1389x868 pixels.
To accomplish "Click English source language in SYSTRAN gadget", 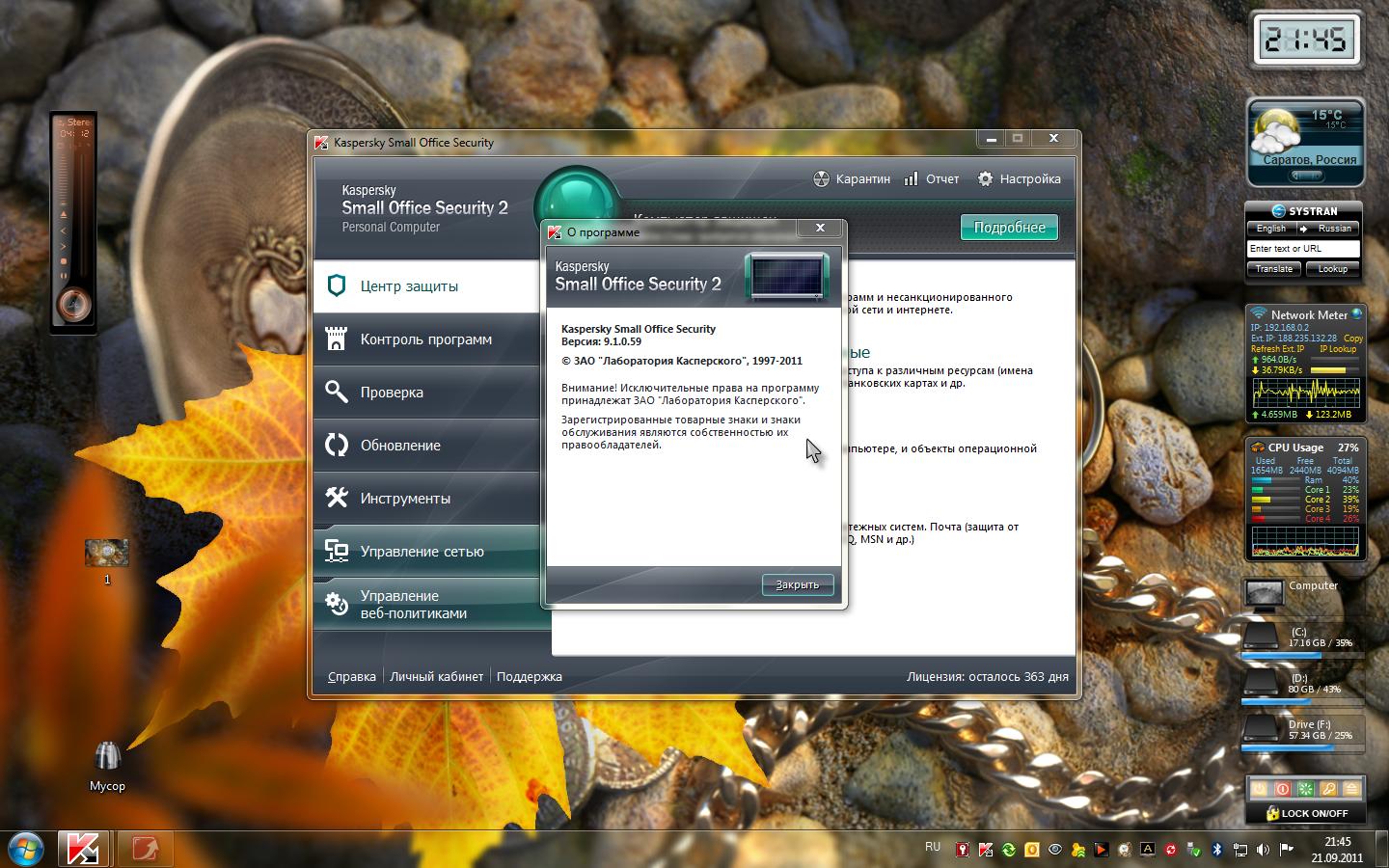I will coord(1271,229).
